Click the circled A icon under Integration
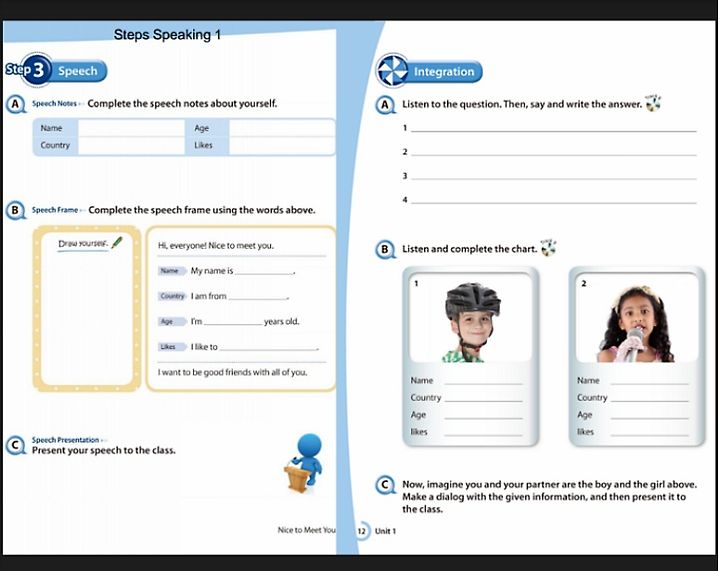 point(385,105)
